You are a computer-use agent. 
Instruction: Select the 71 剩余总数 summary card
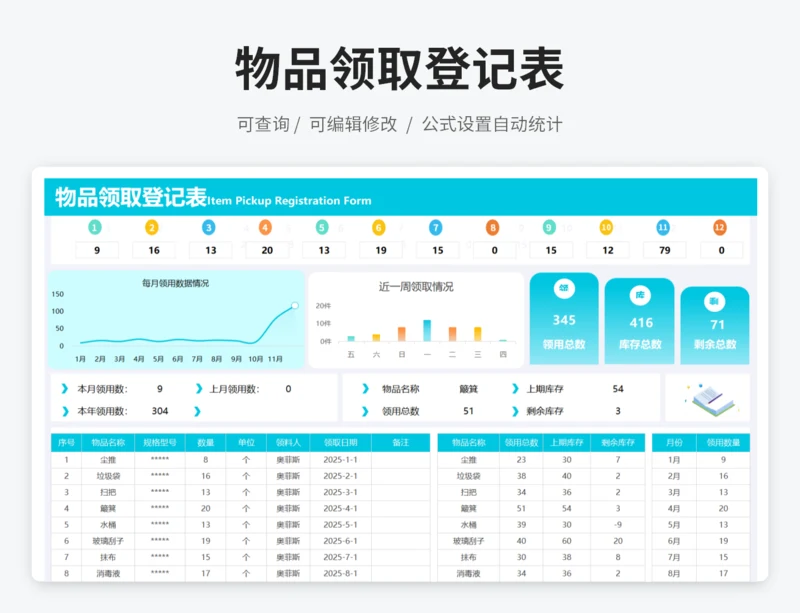tap(715, 325)
